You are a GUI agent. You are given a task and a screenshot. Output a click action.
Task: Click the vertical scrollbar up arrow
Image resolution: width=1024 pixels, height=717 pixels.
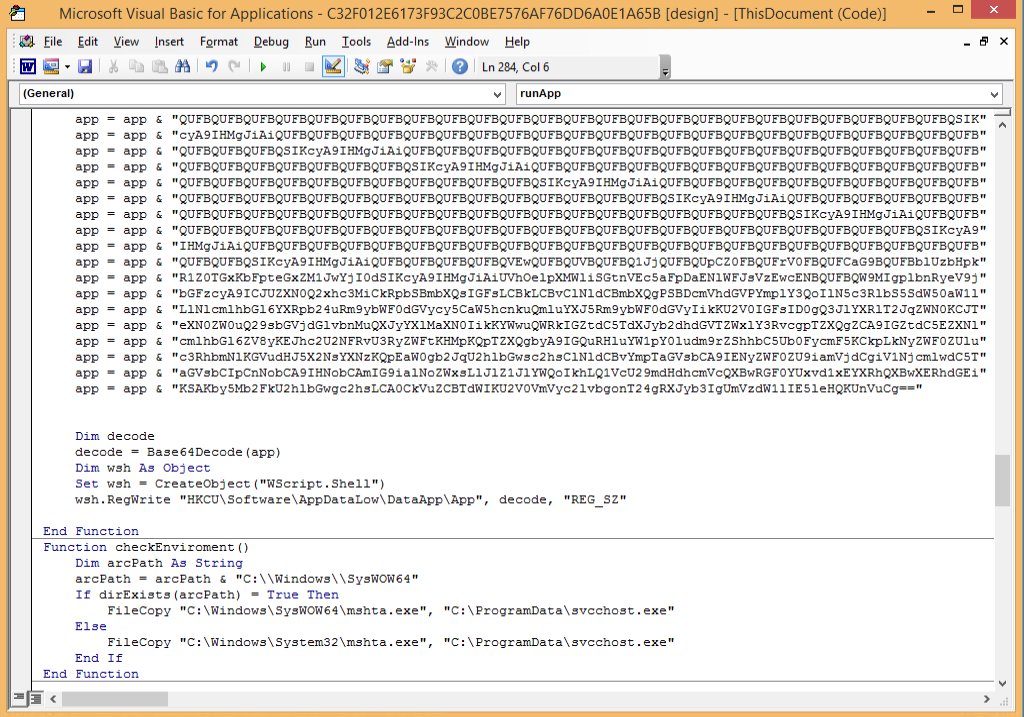coord(1002,123)
